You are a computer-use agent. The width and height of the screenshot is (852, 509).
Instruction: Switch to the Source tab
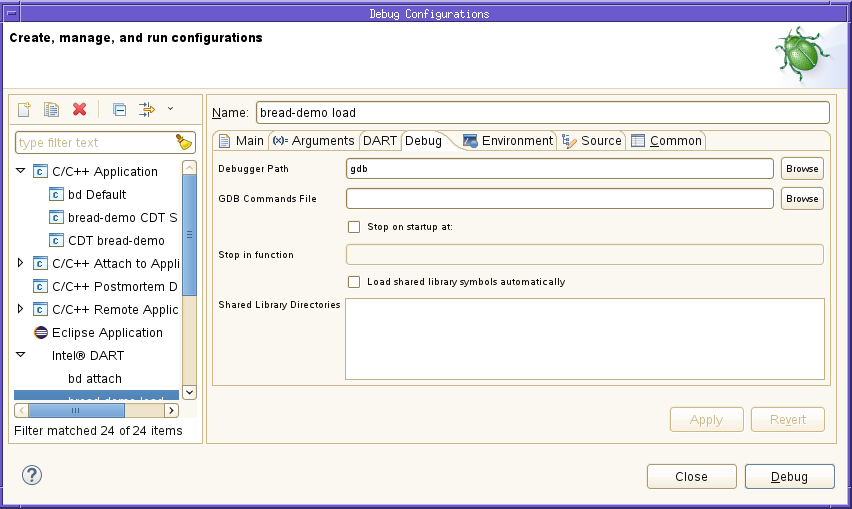592,141
